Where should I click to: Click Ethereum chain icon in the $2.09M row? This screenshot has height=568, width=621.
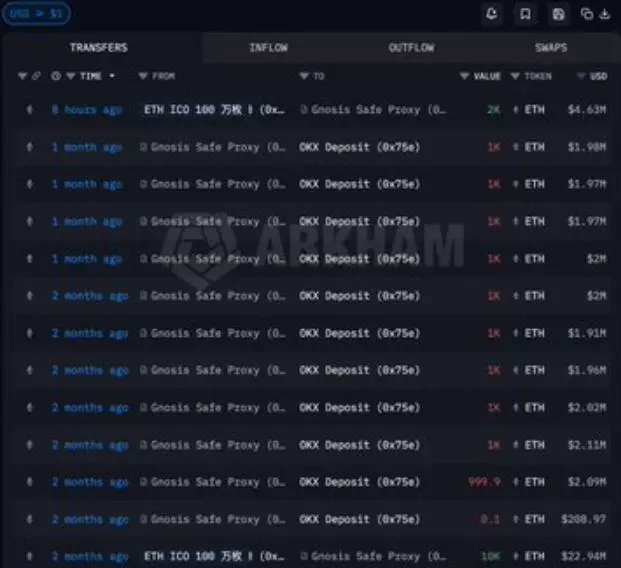(x=29, y=482)
